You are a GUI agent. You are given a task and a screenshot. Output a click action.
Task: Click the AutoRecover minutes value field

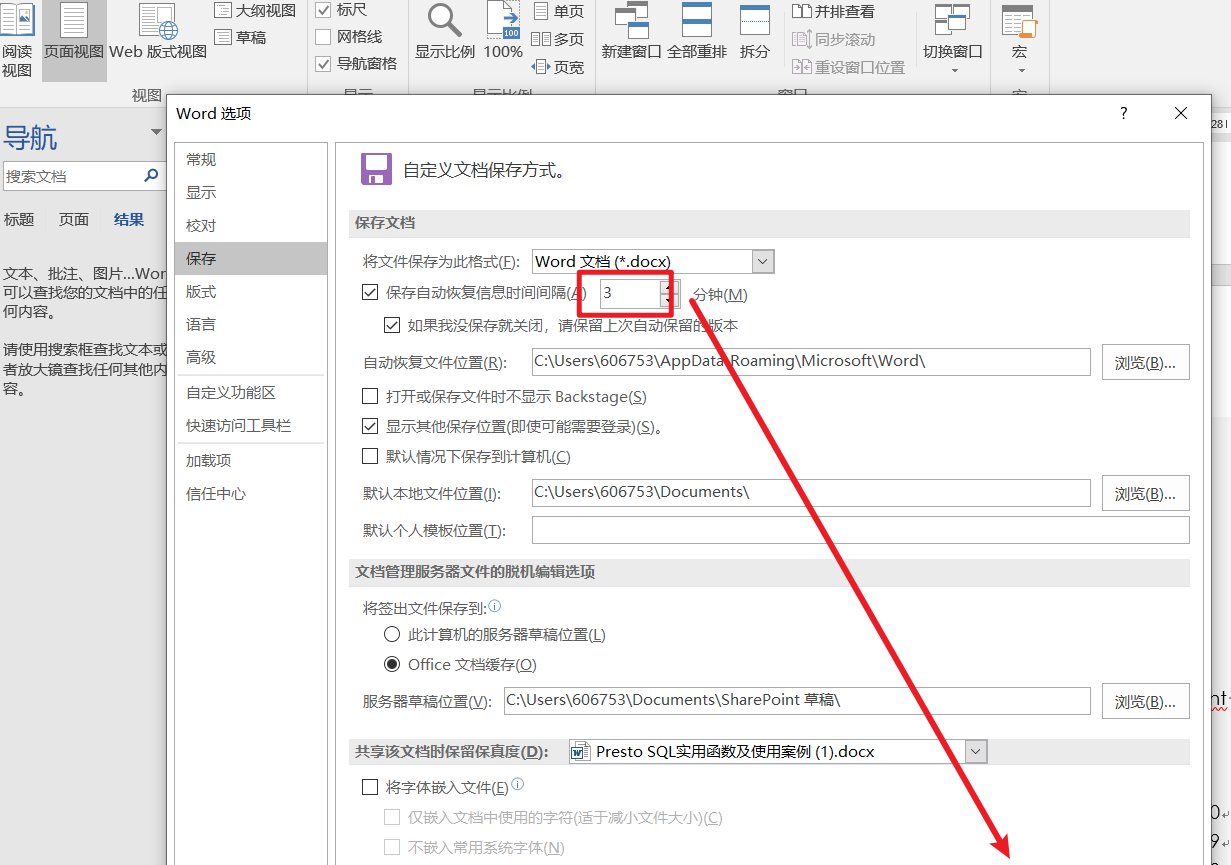pyautogui.click(x=630, y=294)
